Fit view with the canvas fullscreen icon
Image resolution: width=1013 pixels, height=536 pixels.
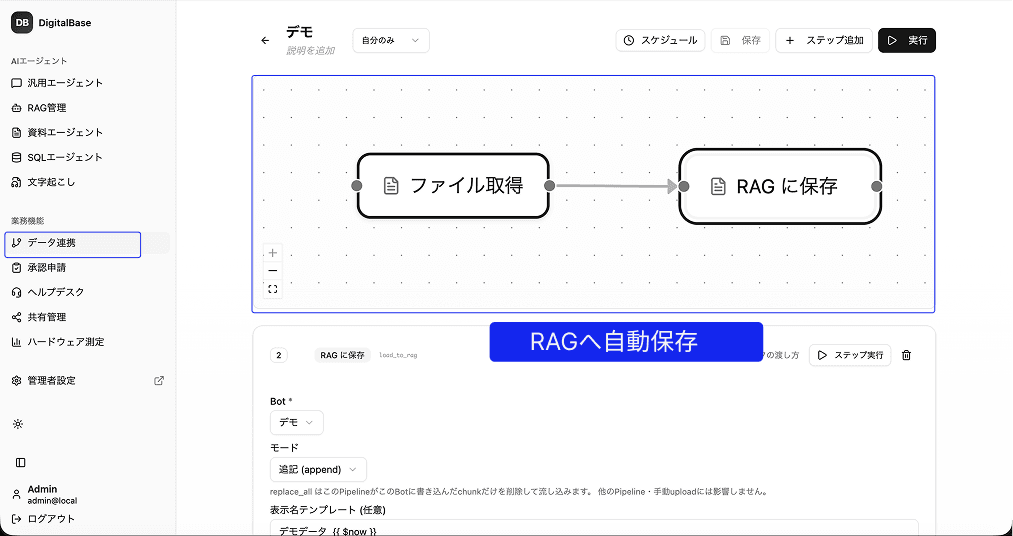(273, 289)
